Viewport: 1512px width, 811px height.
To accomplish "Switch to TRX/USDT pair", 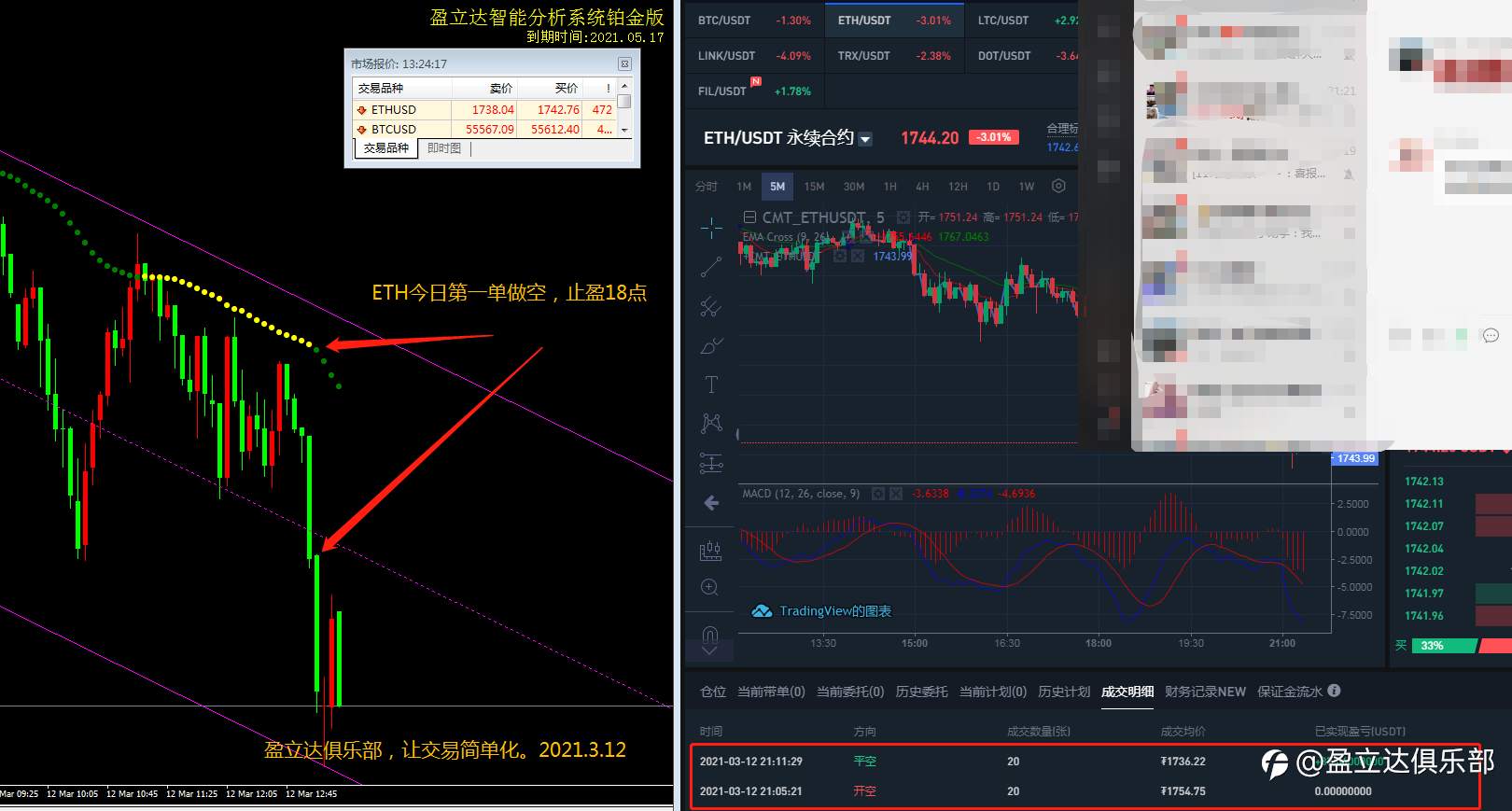I will pos(894,56).
